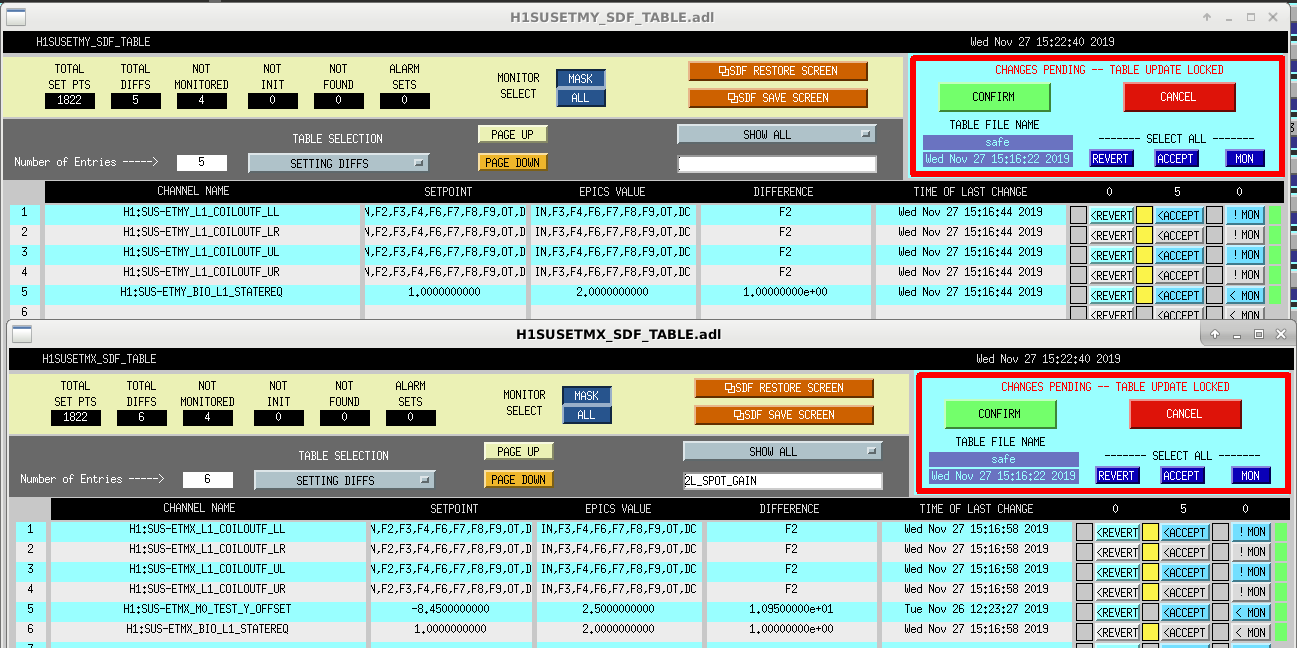Open SHOW ALL dropdown in ETMX window

pos(782,452)
